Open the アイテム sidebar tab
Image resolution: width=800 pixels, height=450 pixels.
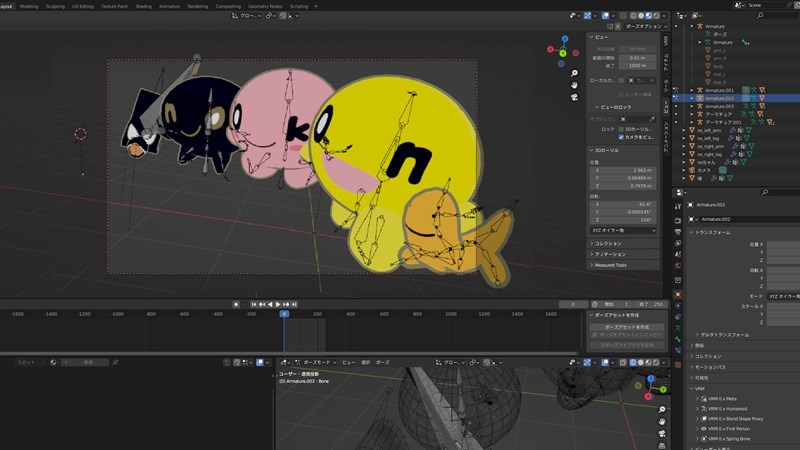click(666, 62)
